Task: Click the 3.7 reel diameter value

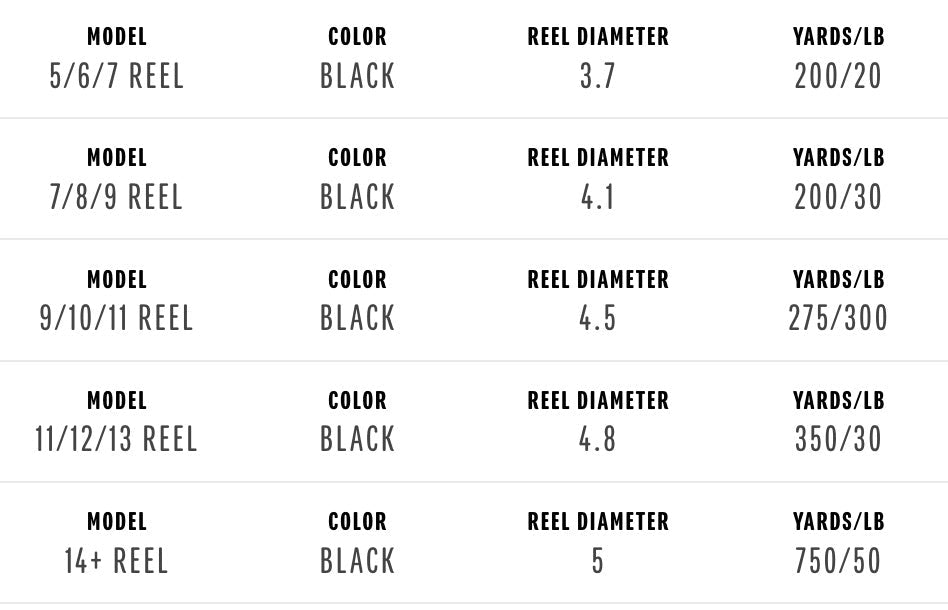Action: tap(597, 77)
